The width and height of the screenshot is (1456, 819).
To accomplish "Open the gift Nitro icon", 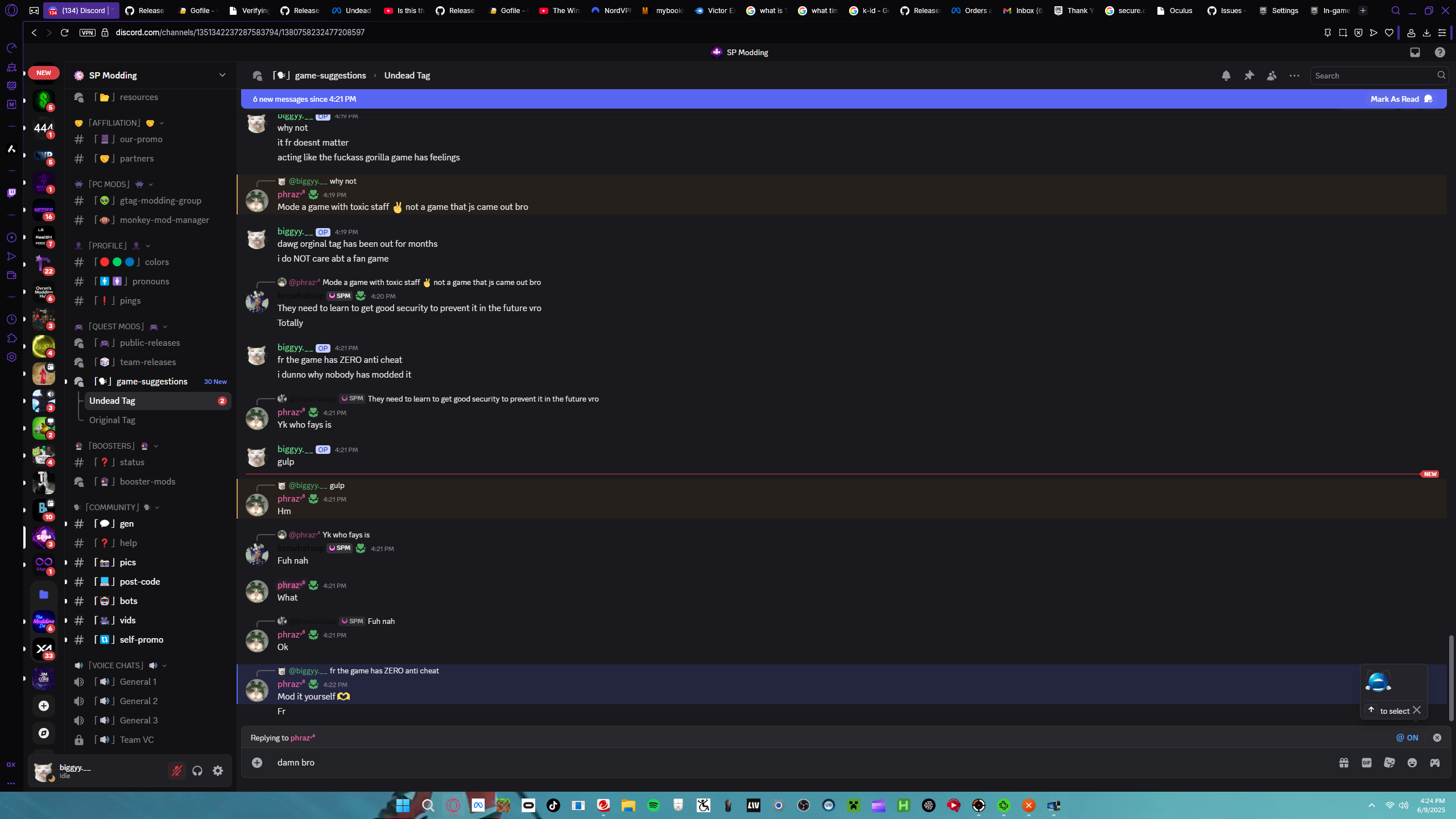I will [x=1344, y=763].
